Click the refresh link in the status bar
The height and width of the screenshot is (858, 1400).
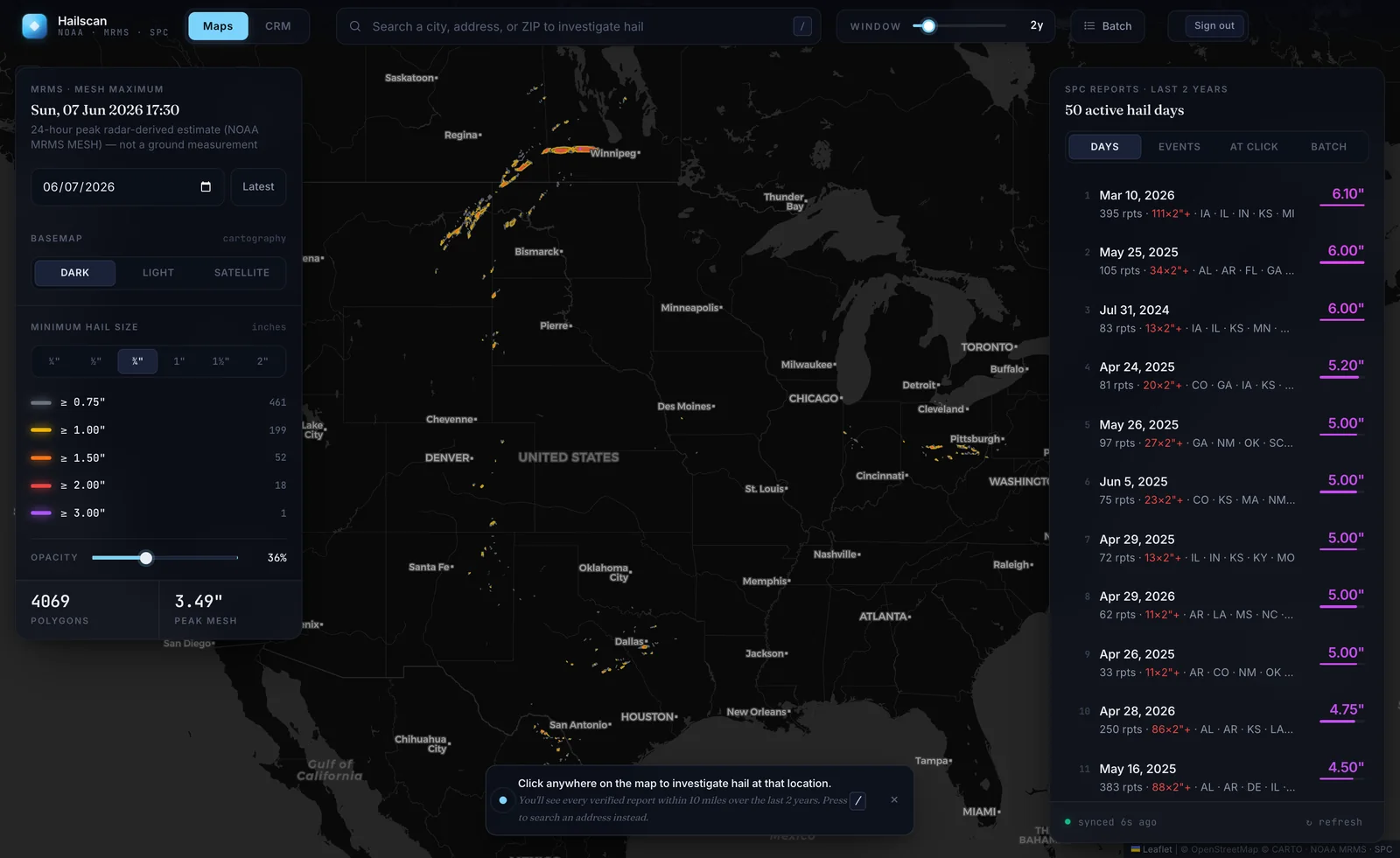coord(1333,822)
